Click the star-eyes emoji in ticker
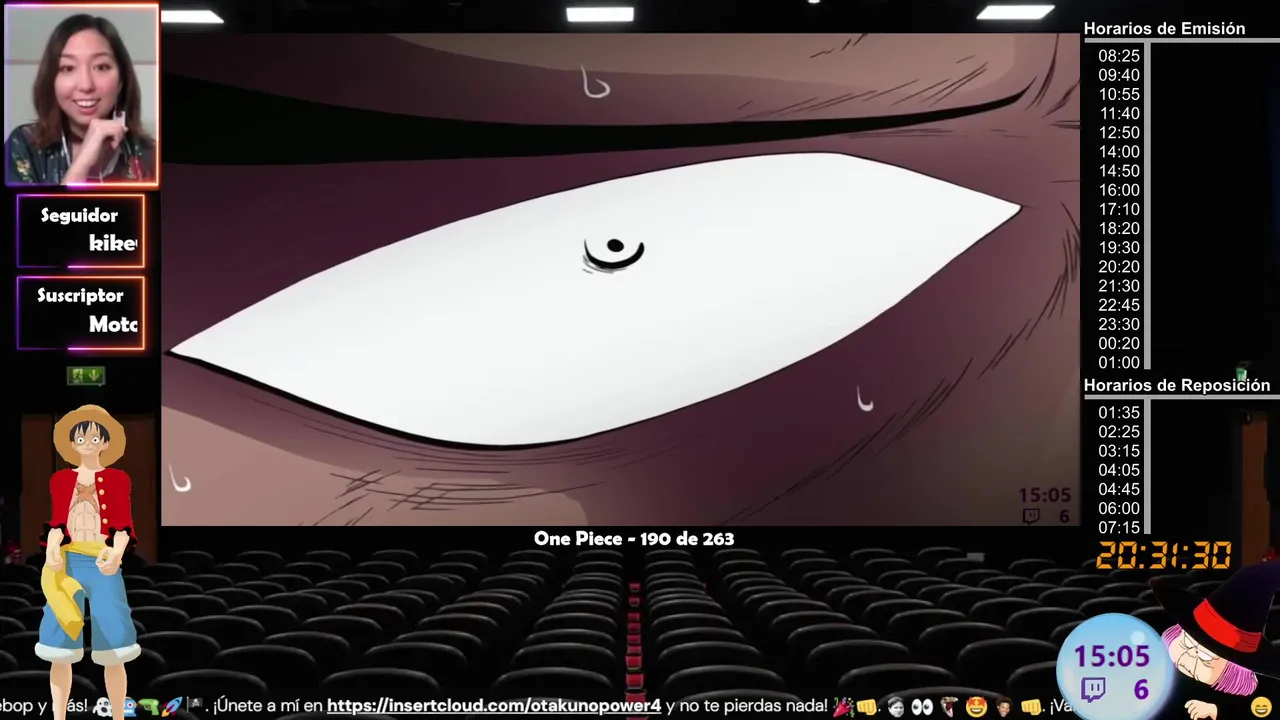1280x720 pixels. (x=977, y=706)
